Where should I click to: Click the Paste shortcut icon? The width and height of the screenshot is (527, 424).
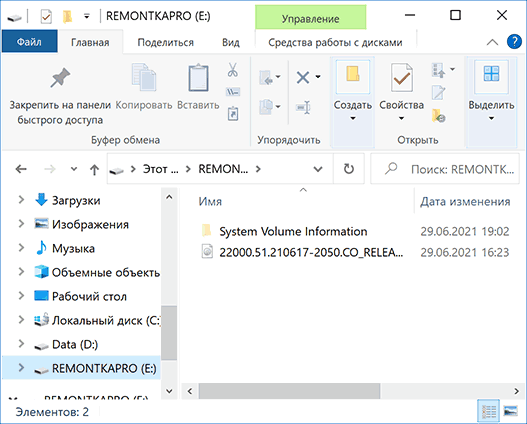pyautogui.click(x=233, y=114)
